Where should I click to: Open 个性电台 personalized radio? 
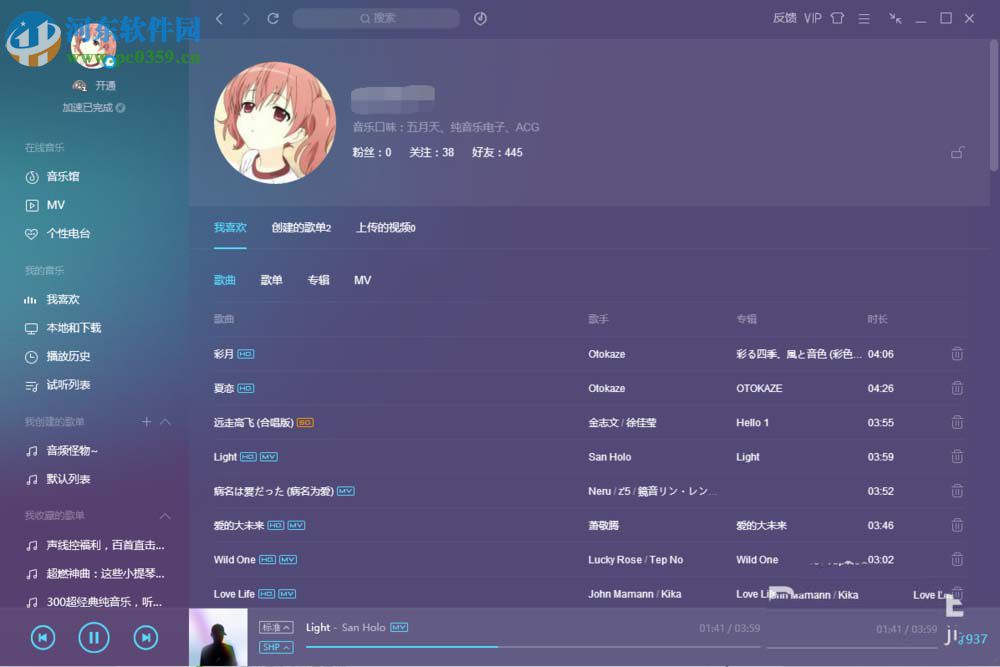click(x=67, y=233)
